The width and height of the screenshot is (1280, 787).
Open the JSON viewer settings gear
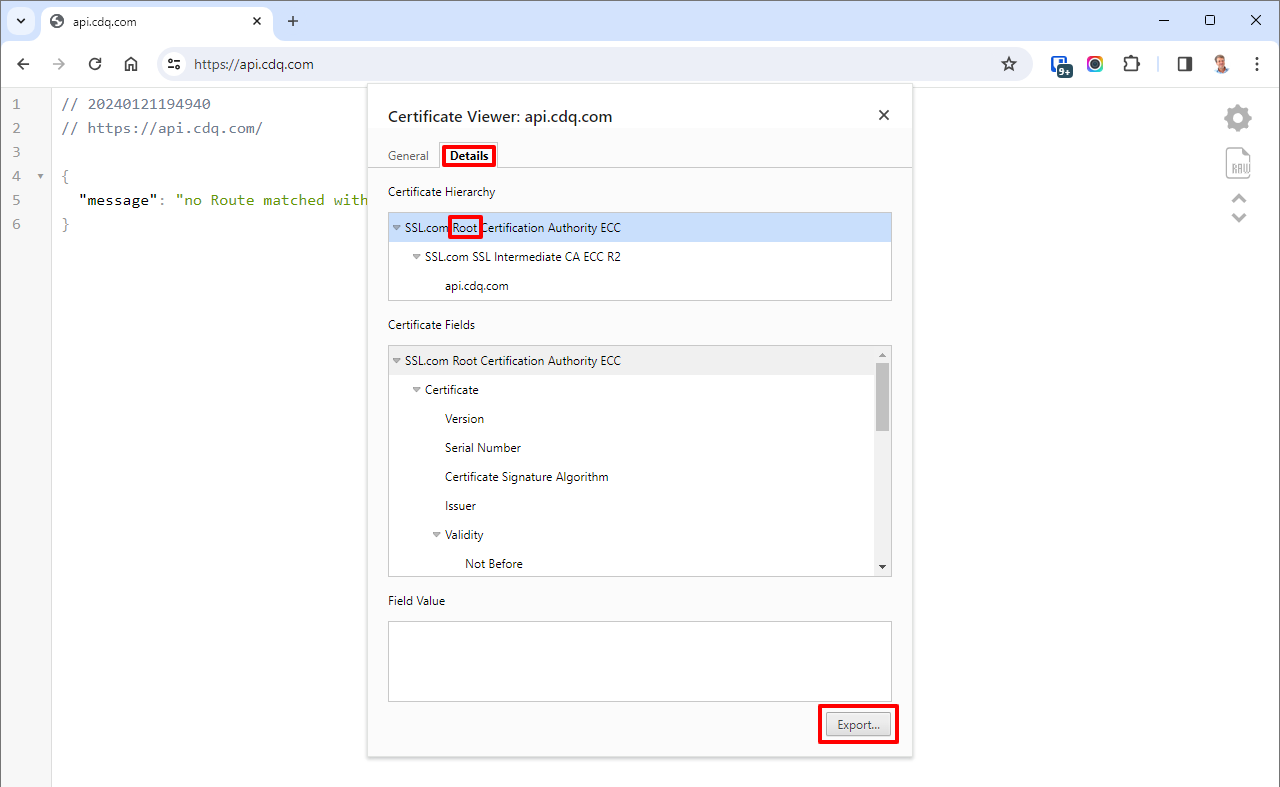coord(1238,118)
